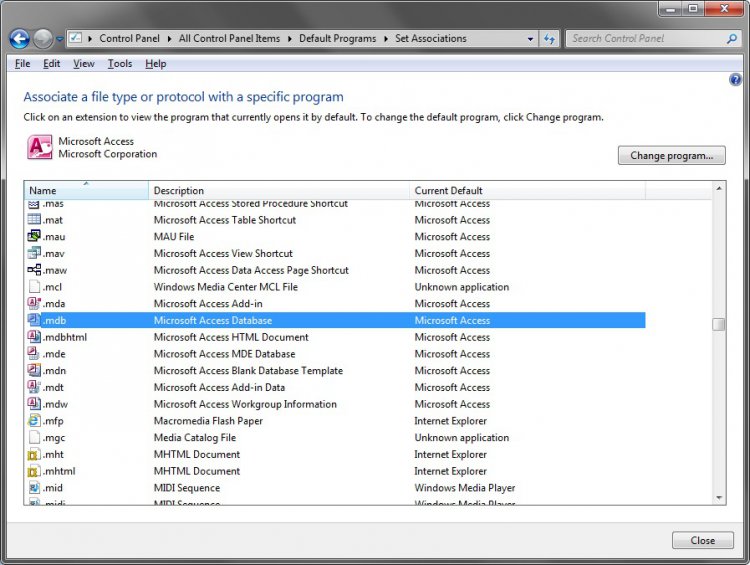Click Set Associations breadcrumb
Screen dimensions: 750x565
click(x=430, y=39)
